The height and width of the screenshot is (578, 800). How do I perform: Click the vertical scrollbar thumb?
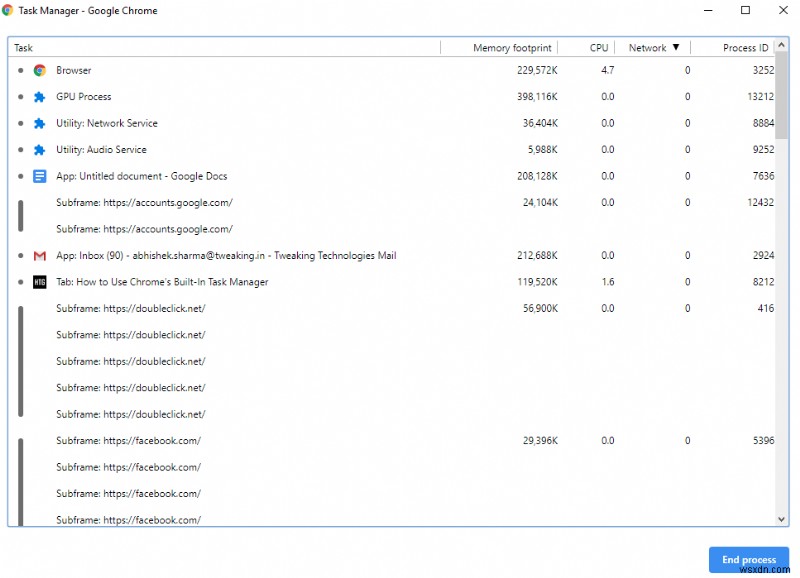(781, 95)
